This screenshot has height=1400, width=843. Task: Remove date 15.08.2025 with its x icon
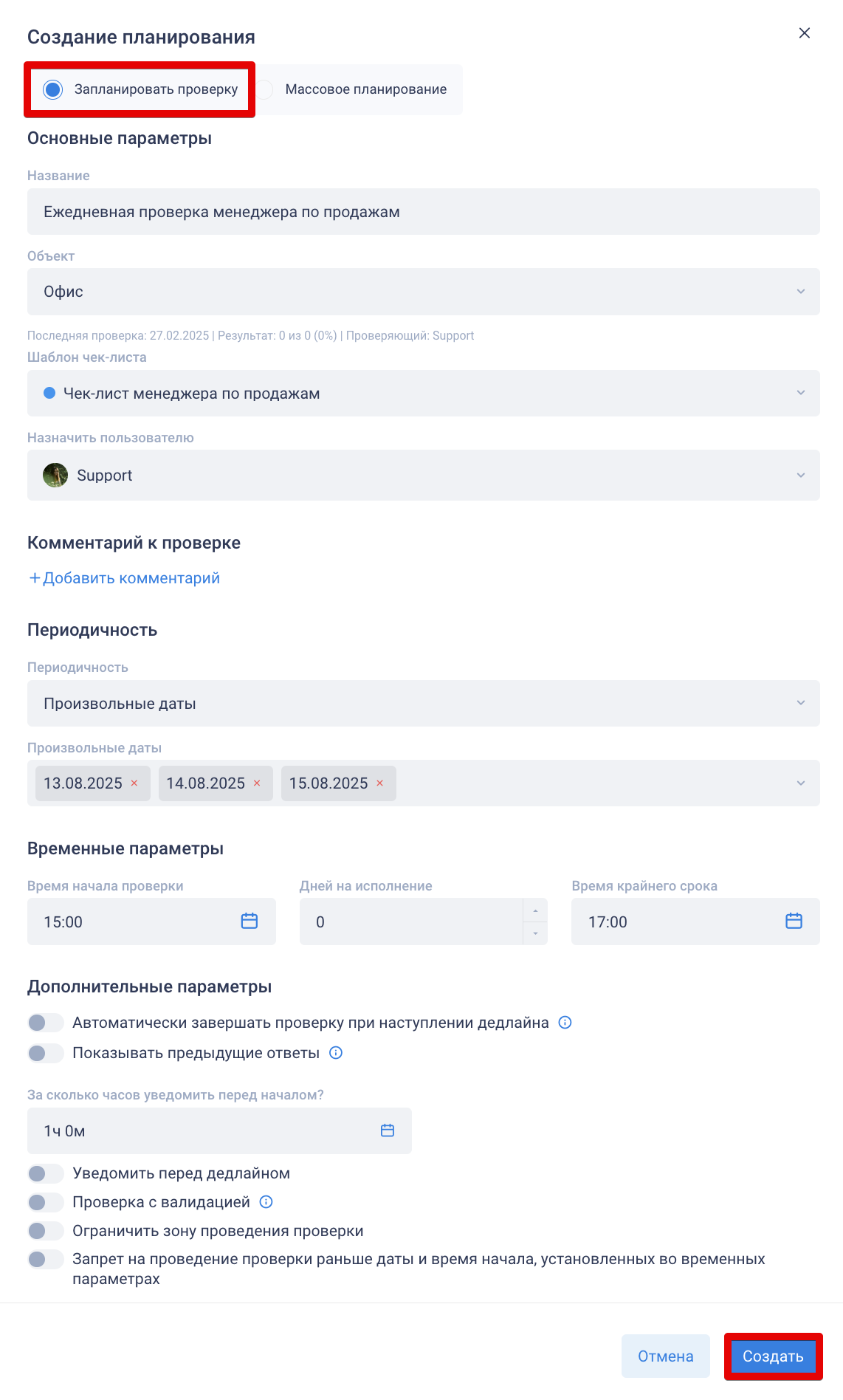[379, 783]
